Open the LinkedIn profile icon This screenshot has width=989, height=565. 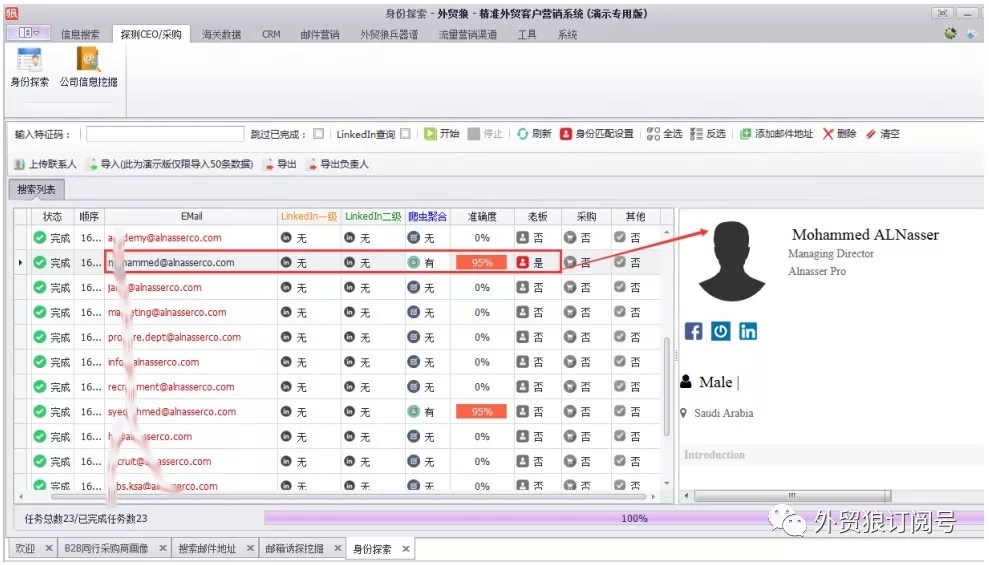748,331
